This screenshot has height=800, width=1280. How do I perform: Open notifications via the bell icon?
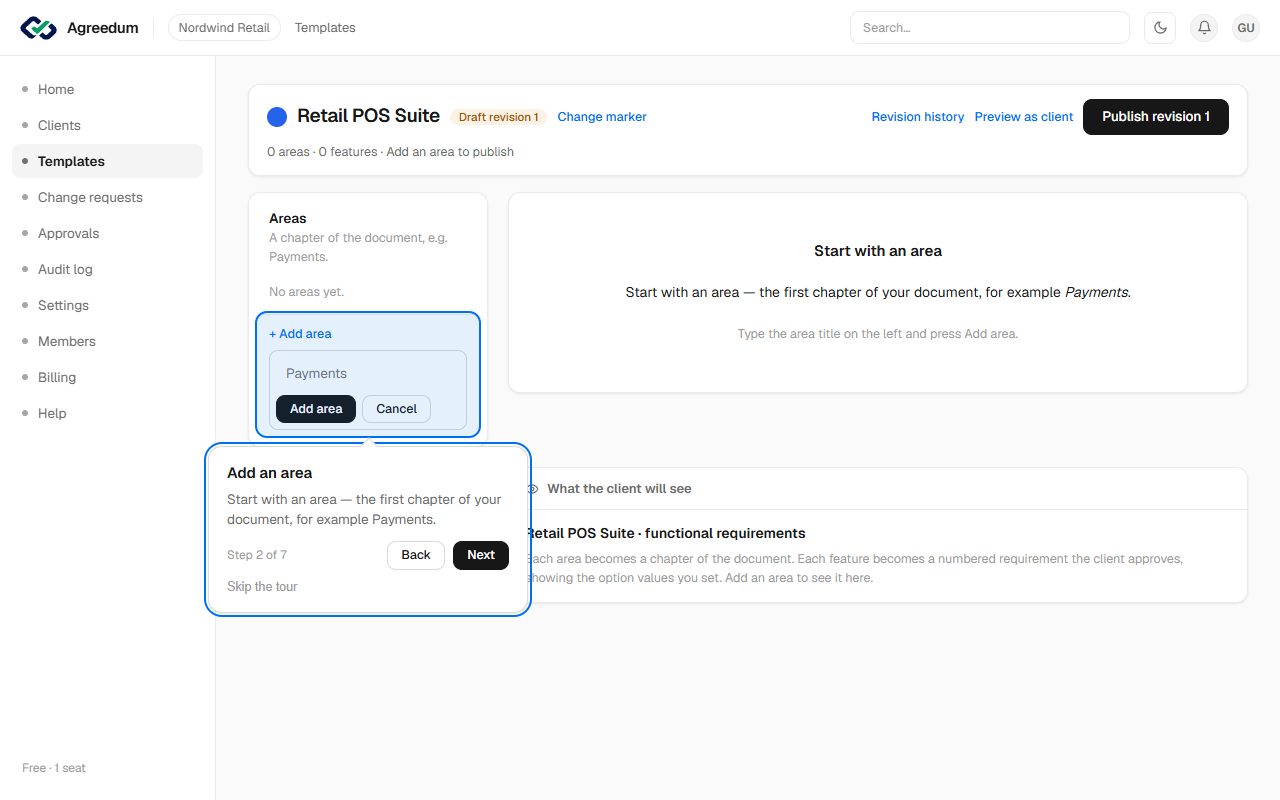click(x=1204, y=28)
